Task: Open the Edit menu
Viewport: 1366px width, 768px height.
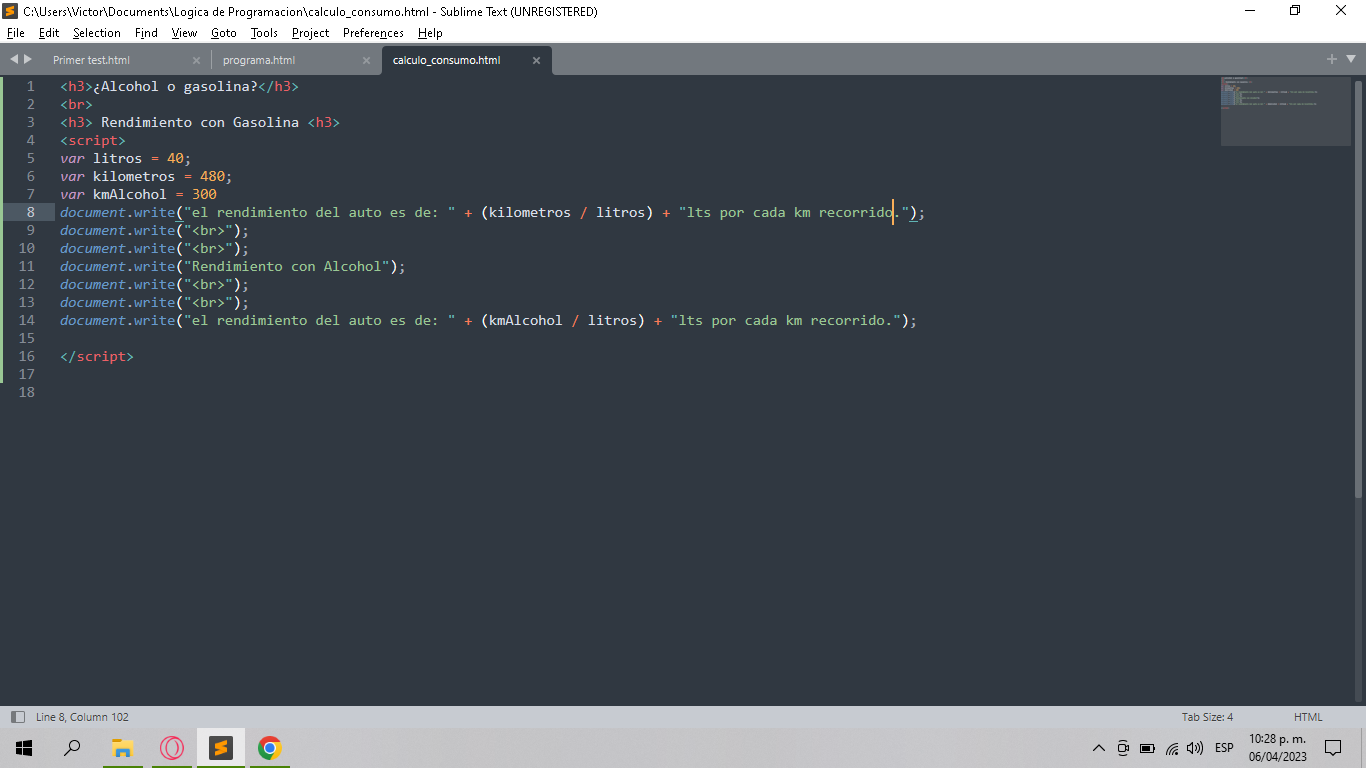Action: (x=49, y=33)
